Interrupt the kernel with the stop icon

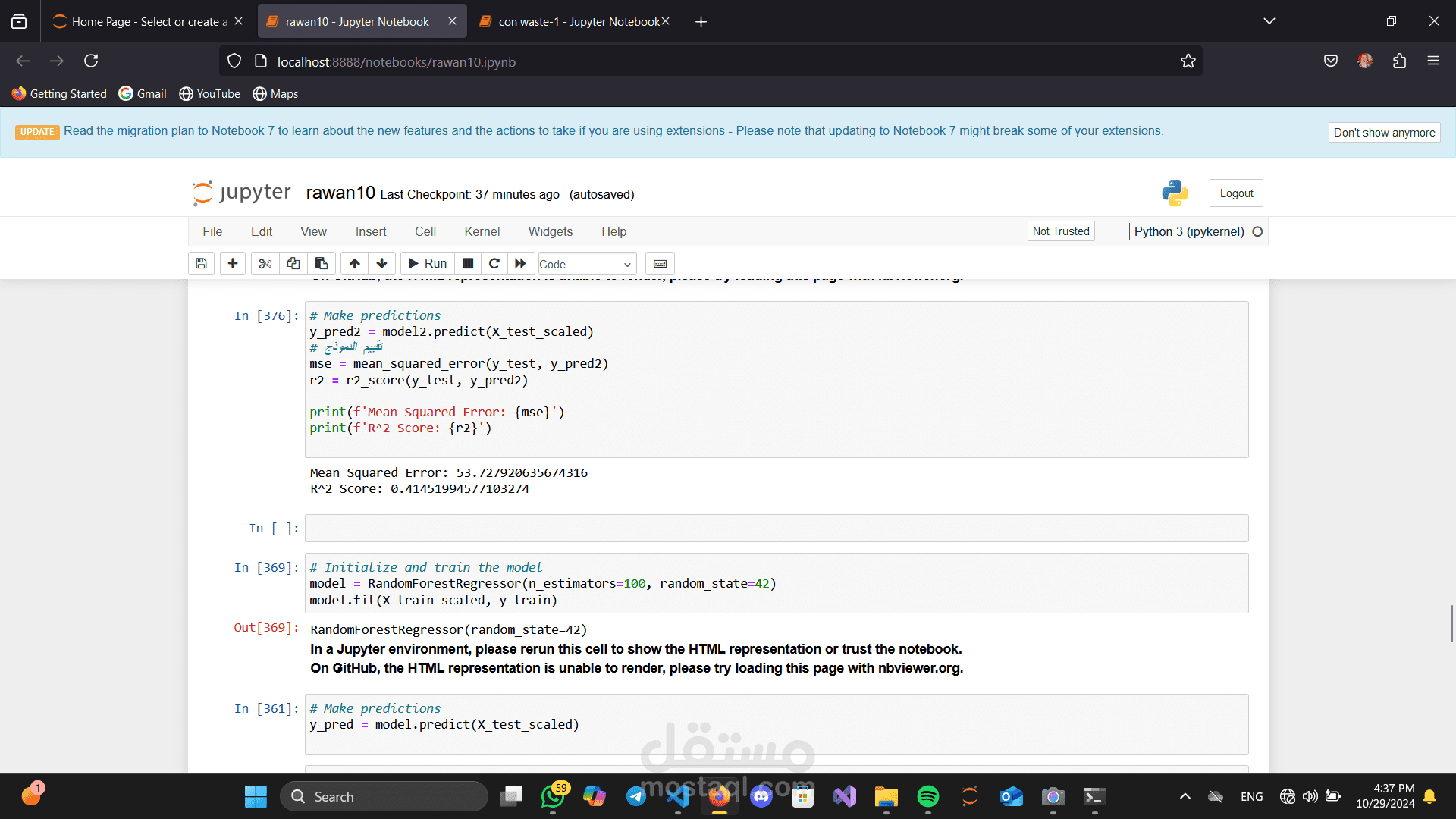(468, 263)
